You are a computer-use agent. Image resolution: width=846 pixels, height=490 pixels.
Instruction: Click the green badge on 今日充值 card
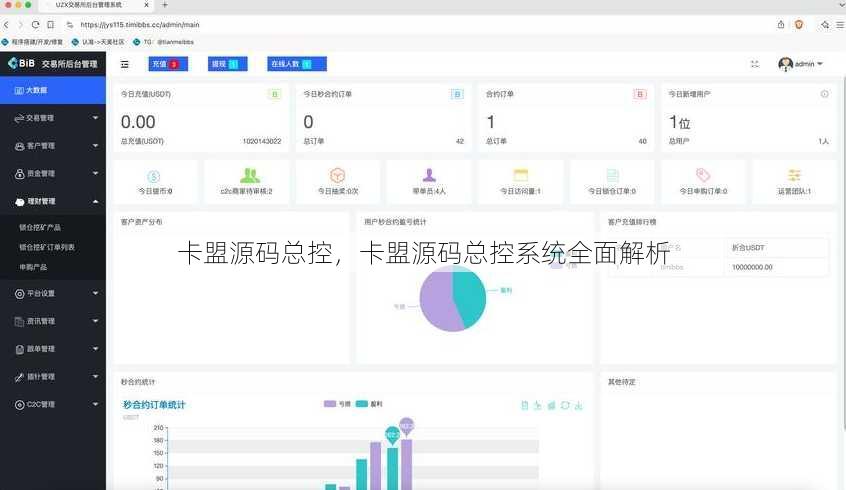pyautogui.click(x=275, y=94)
